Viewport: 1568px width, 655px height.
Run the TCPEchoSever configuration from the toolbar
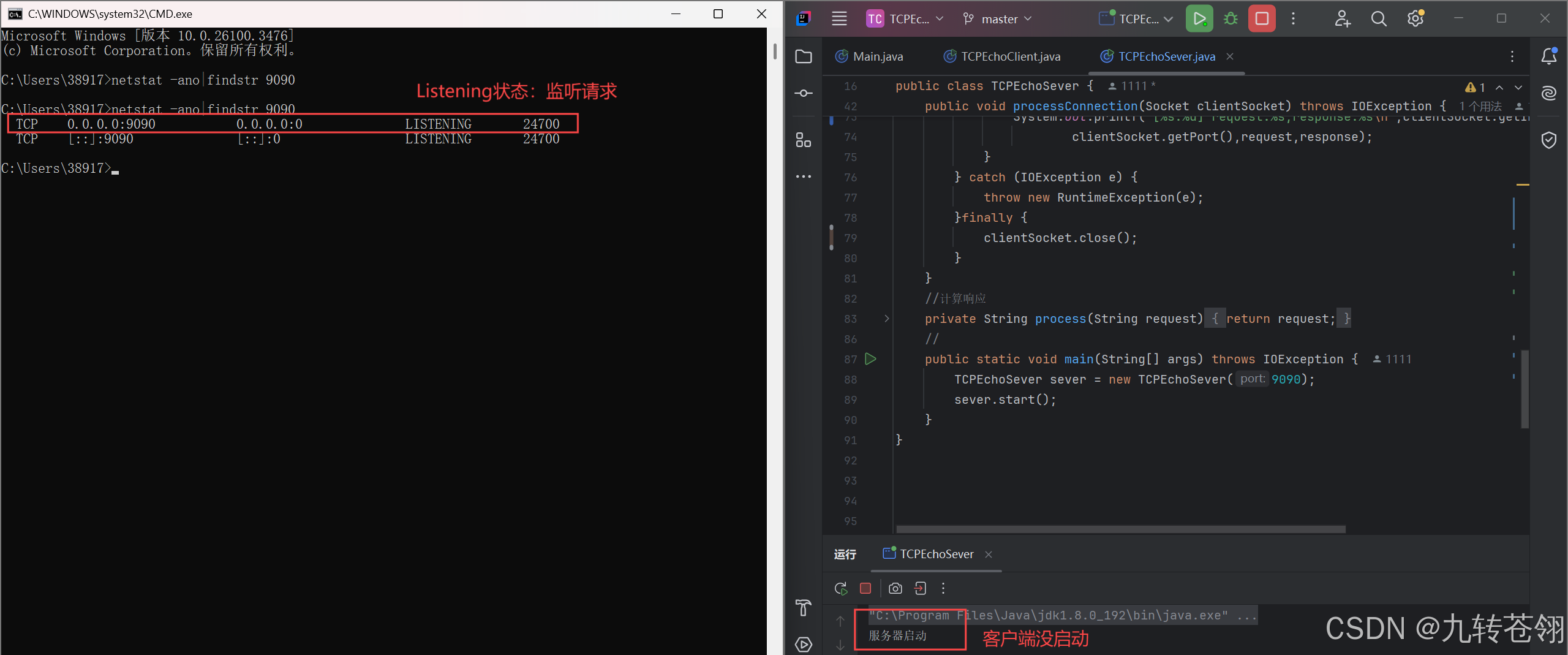pos(1199,19)
